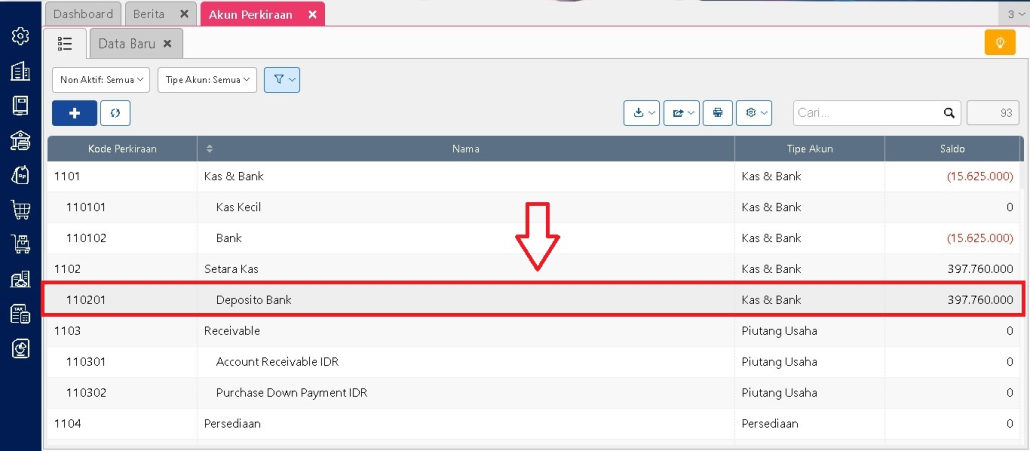Click the printer icon in toolbar
1030x451 pixels.
pyautogui.click(x=716, y=113)
